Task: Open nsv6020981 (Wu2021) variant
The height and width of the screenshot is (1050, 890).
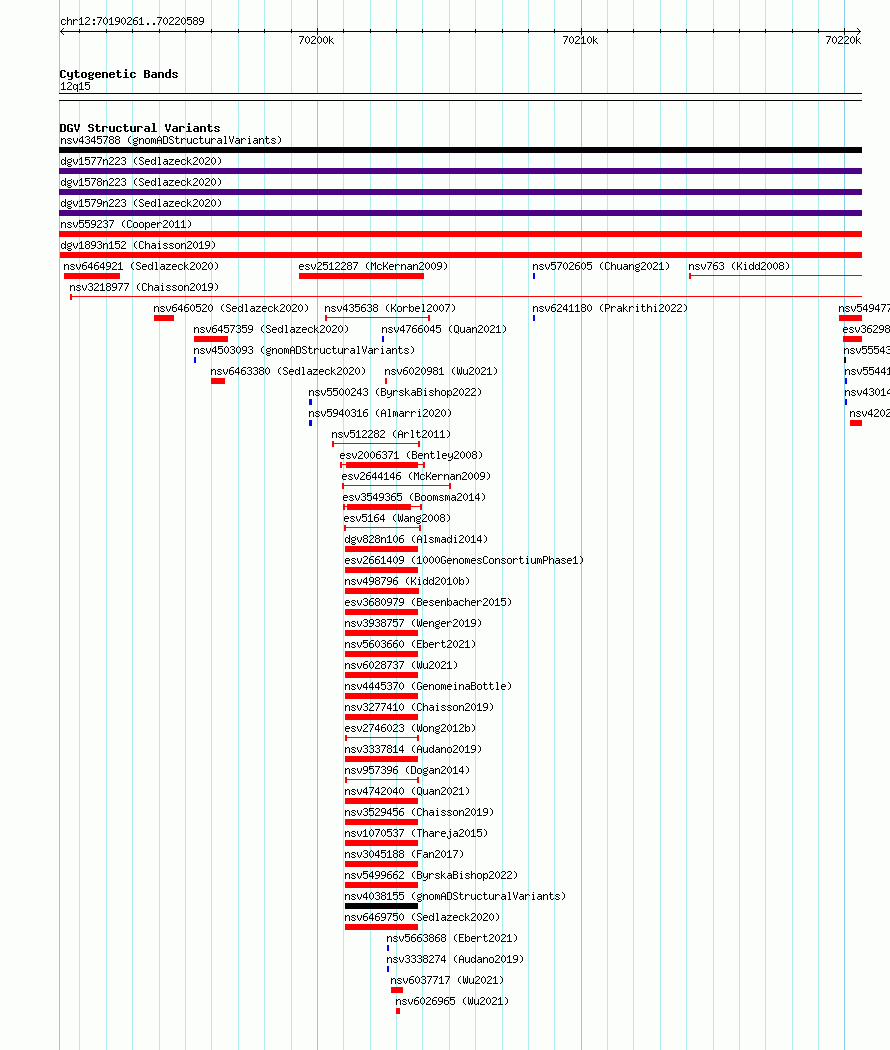Action: (441, 372)
